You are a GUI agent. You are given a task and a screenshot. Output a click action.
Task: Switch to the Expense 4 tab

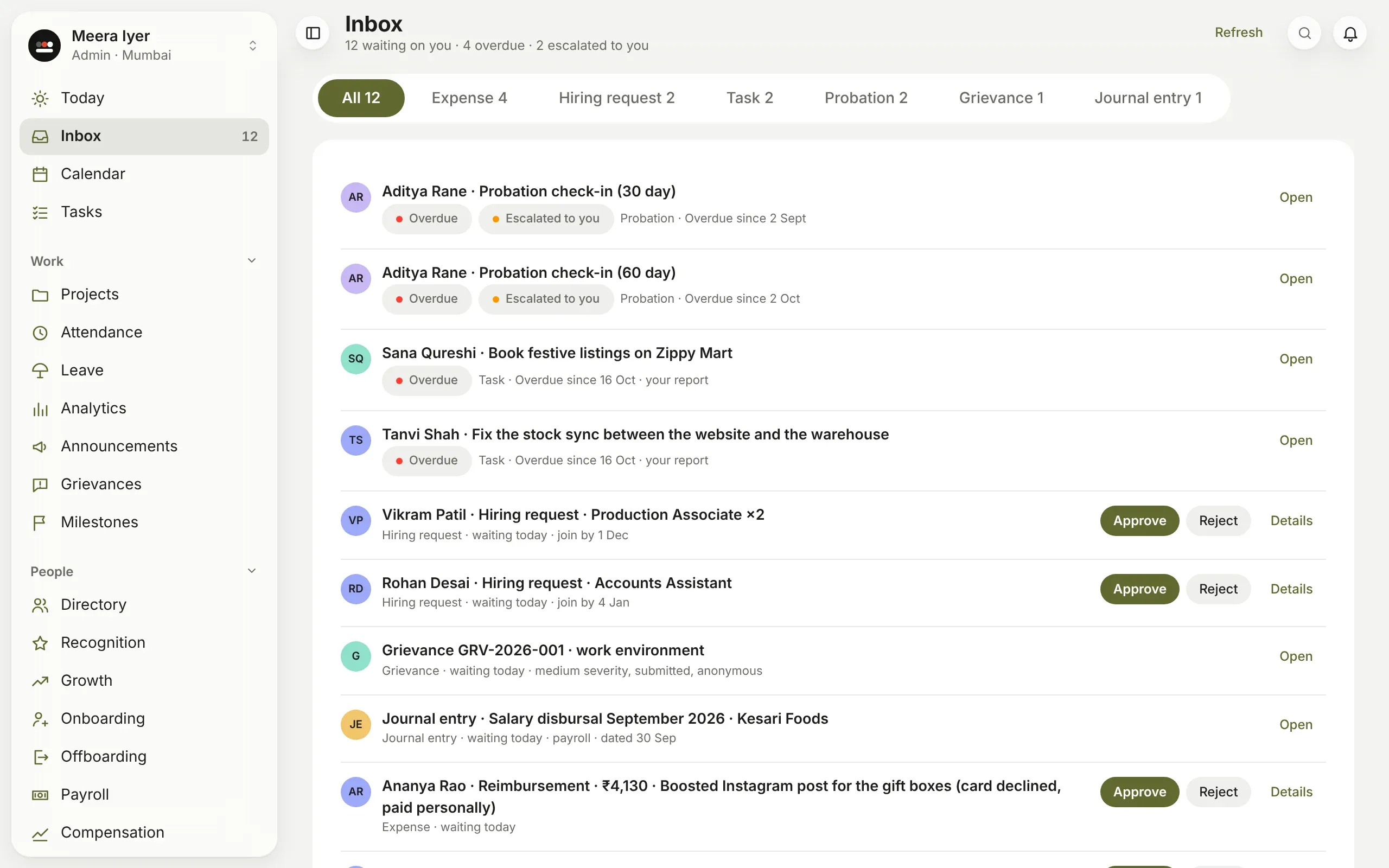[469, 98]
